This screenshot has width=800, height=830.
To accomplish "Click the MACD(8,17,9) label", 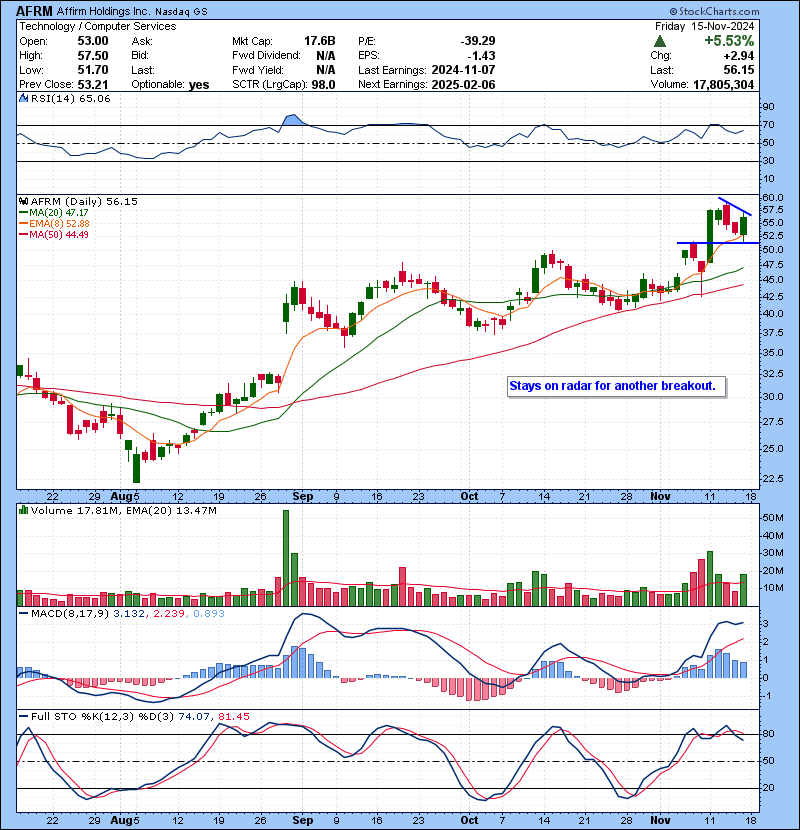I will (70, 614).
